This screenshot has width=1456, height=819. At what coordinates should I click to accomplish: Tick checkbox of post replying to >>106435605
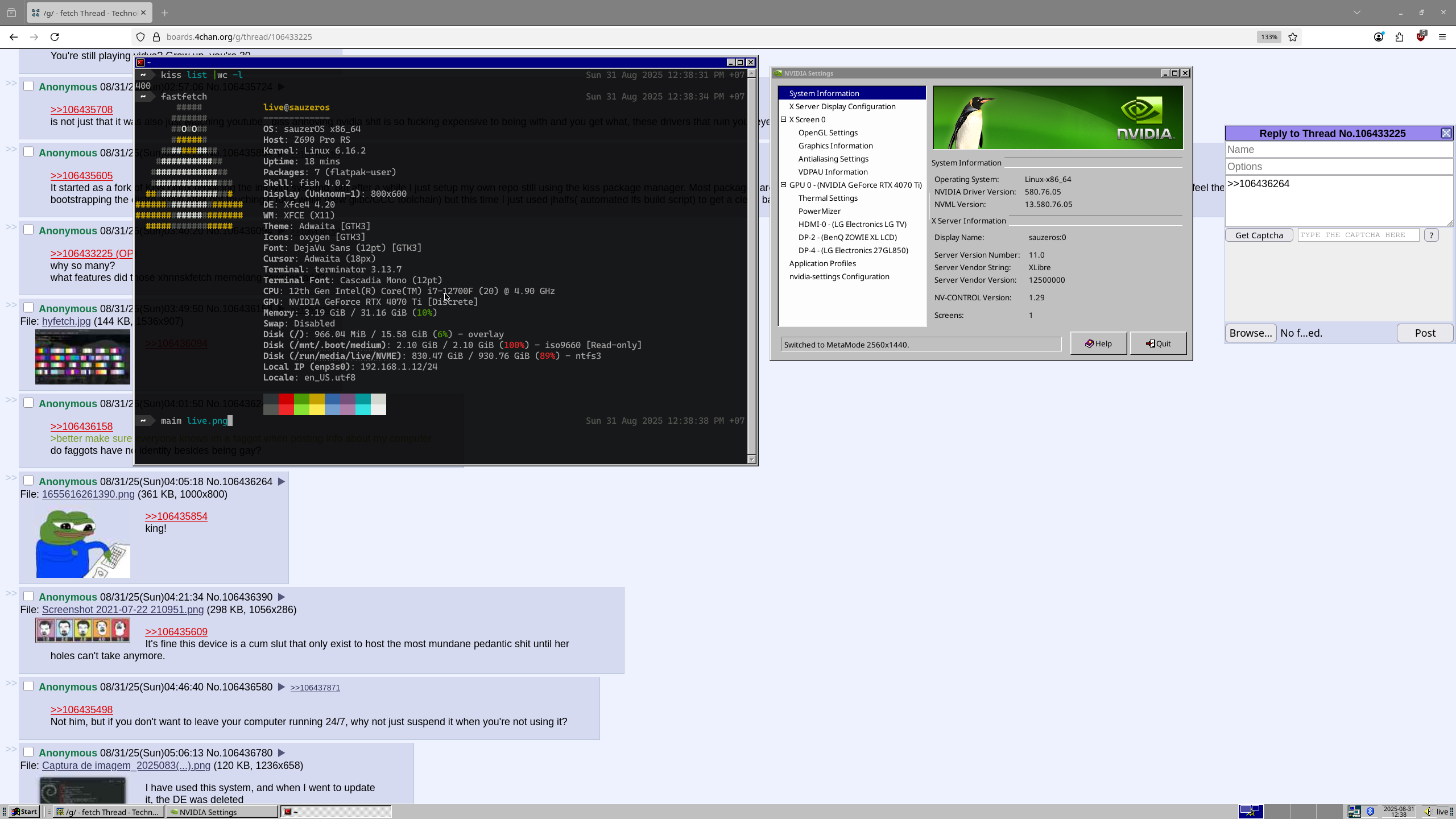tap(28, 152)
